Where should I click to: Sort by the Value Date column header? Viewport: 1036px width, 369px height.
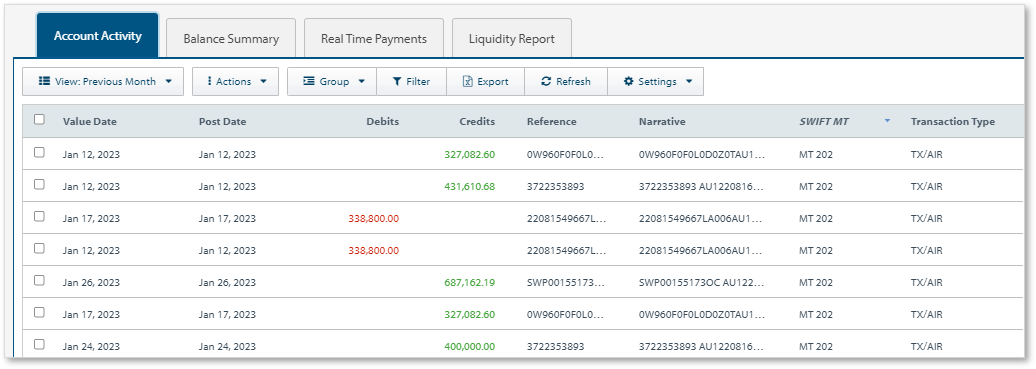pyautogui.click(x=90, y=122)
